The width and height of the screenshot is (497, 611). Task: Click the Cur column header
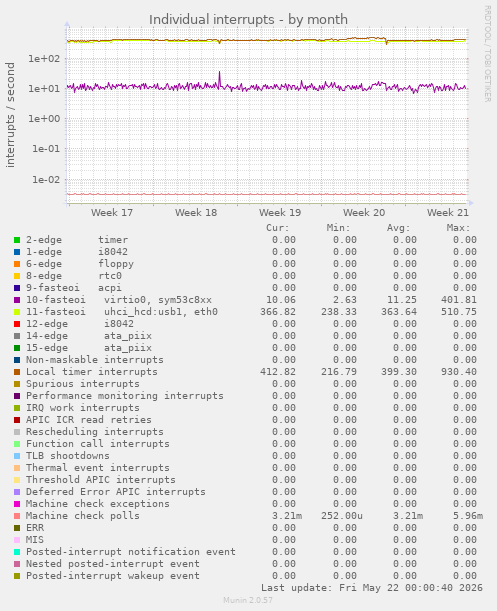278,228
